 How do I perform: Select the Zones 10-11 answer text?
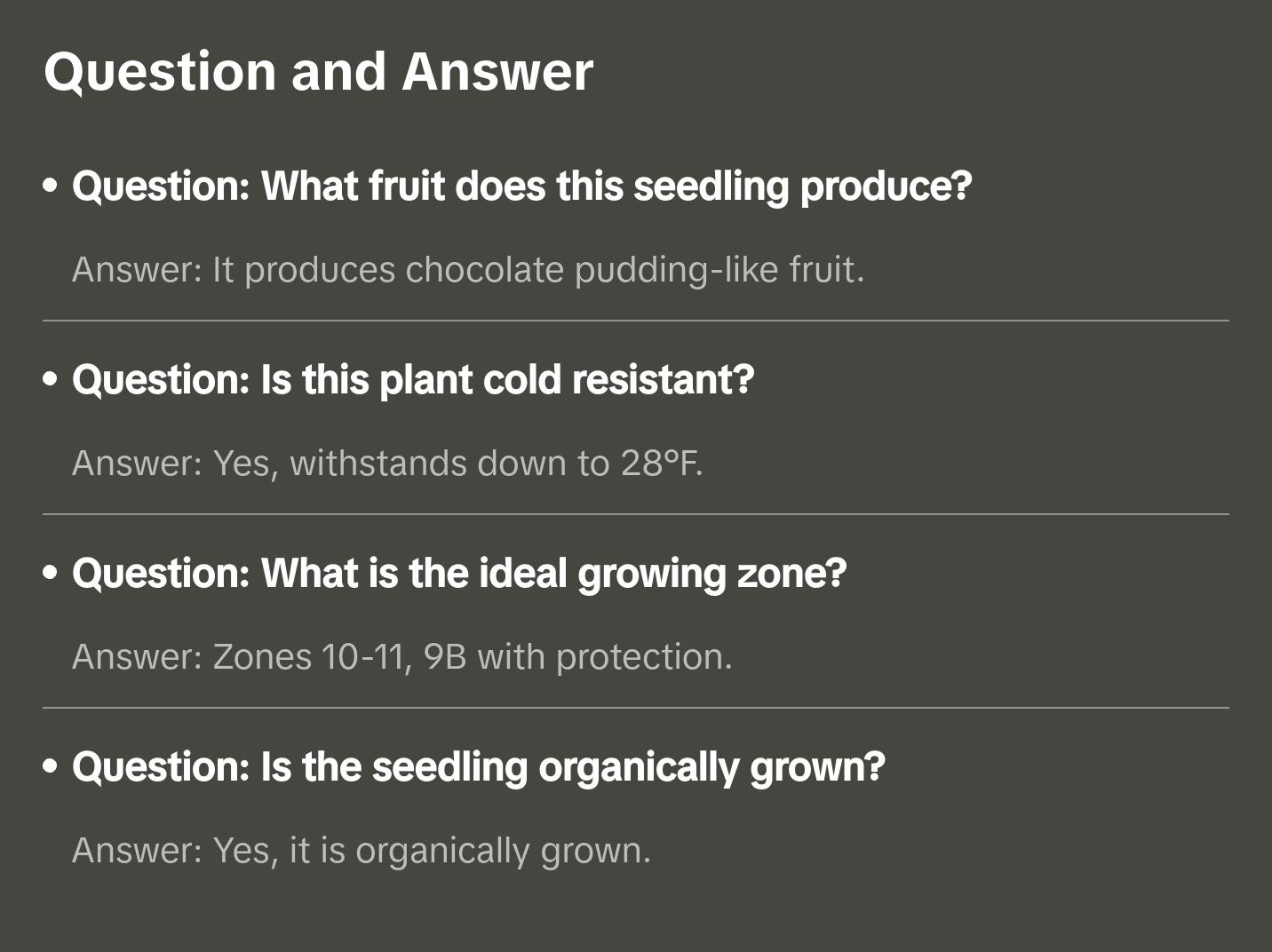pyautogui.click(x=401, y=657)
